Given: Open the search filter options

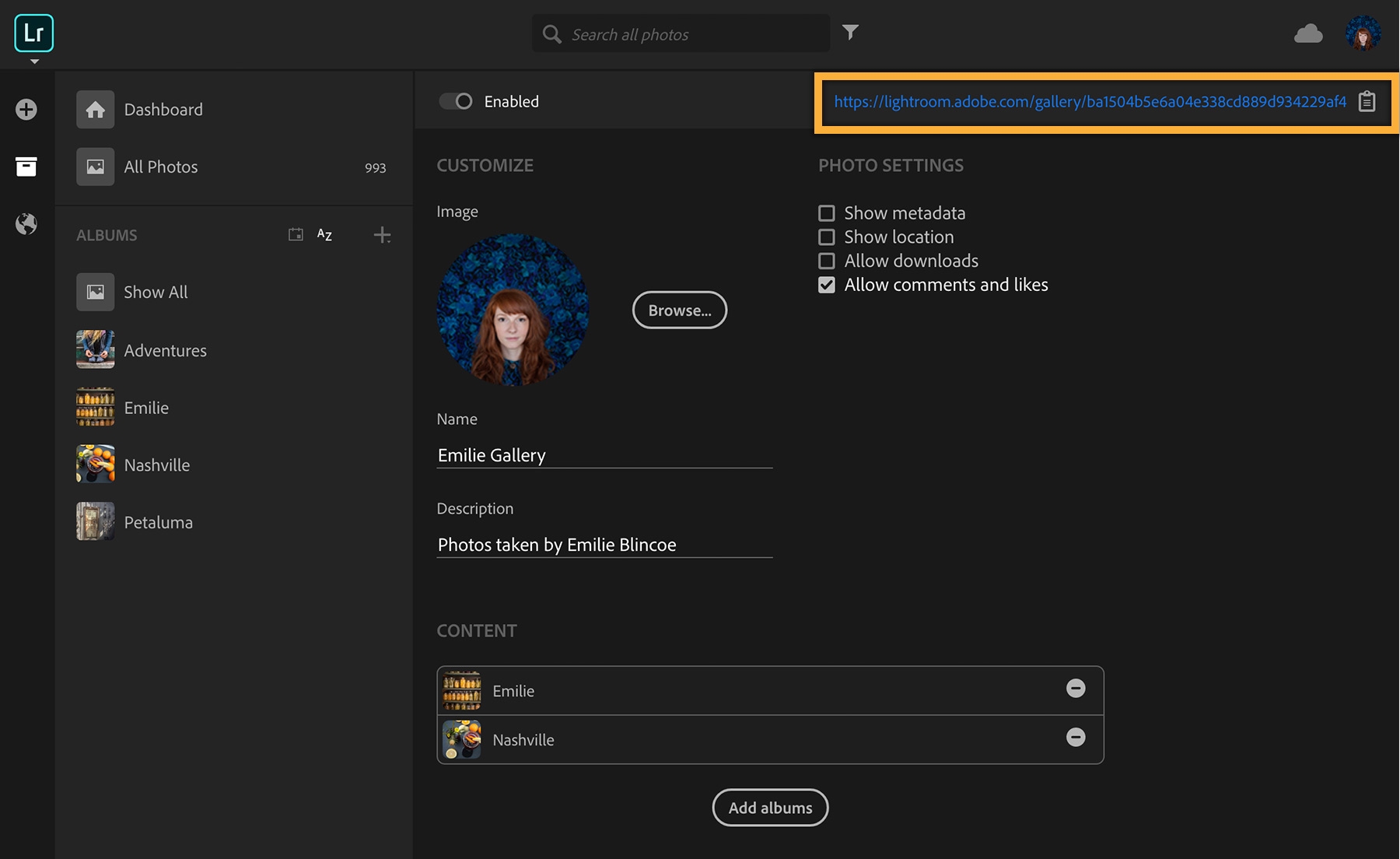Looking at the screenshot, I should click(851, 33).
